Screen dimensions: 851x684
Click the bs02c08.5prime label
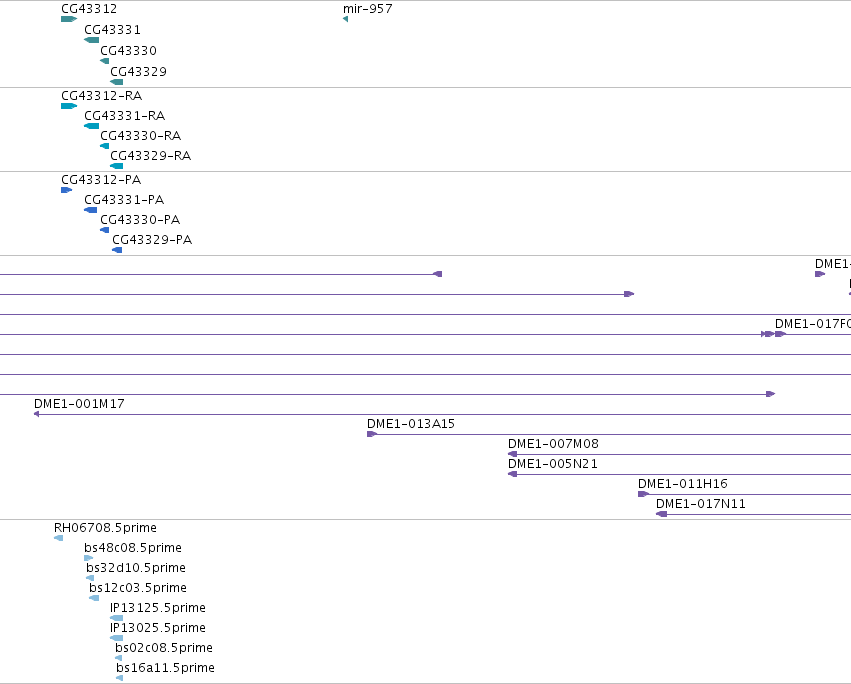[x=164, y=649]
